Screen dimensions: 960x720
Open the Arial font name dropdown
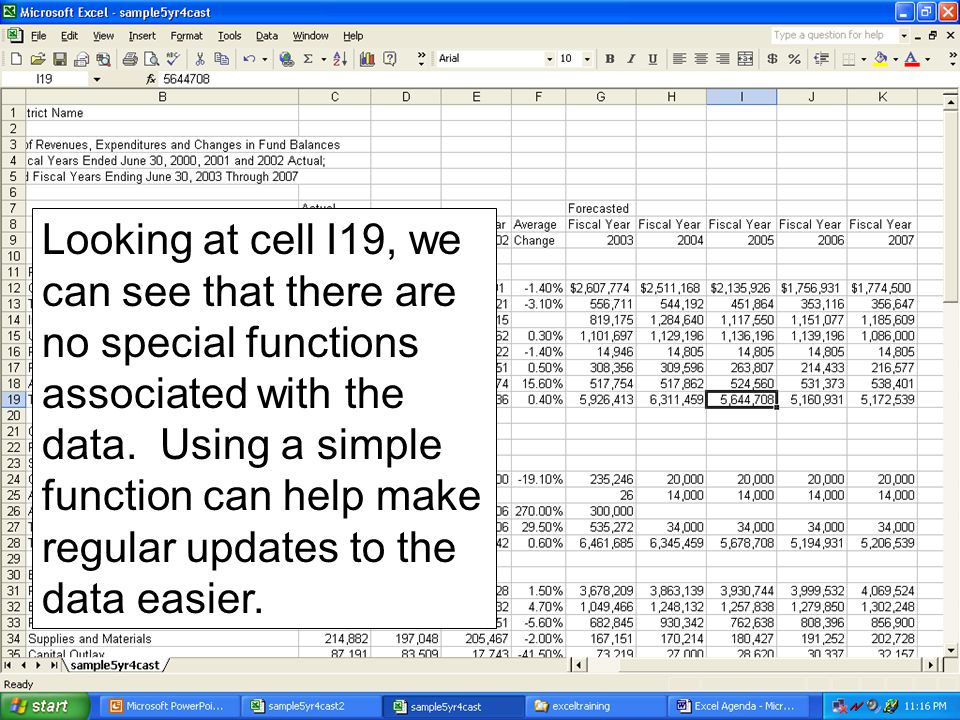549,59
